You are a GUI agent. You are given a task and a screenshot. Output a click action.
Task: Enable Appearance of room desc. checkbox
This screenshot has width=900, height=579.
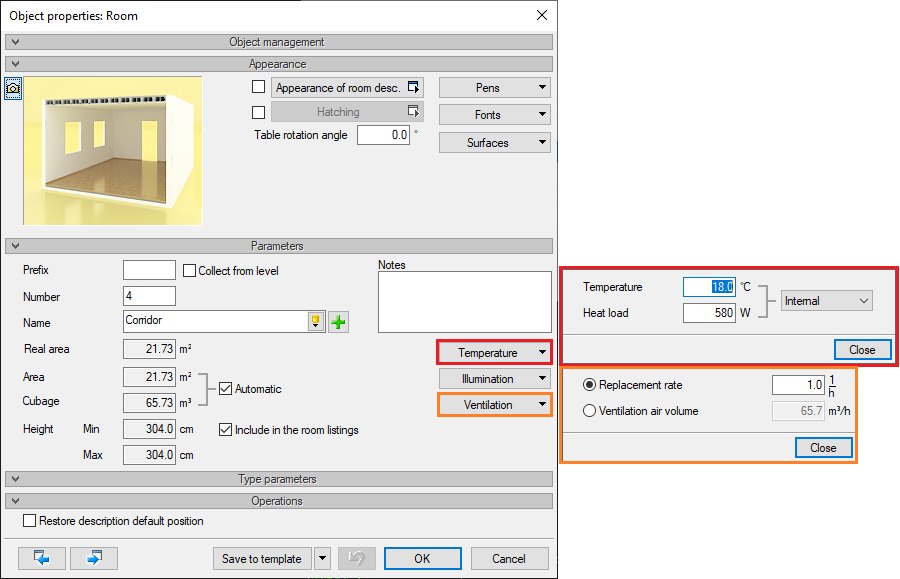tap(258, 87)
